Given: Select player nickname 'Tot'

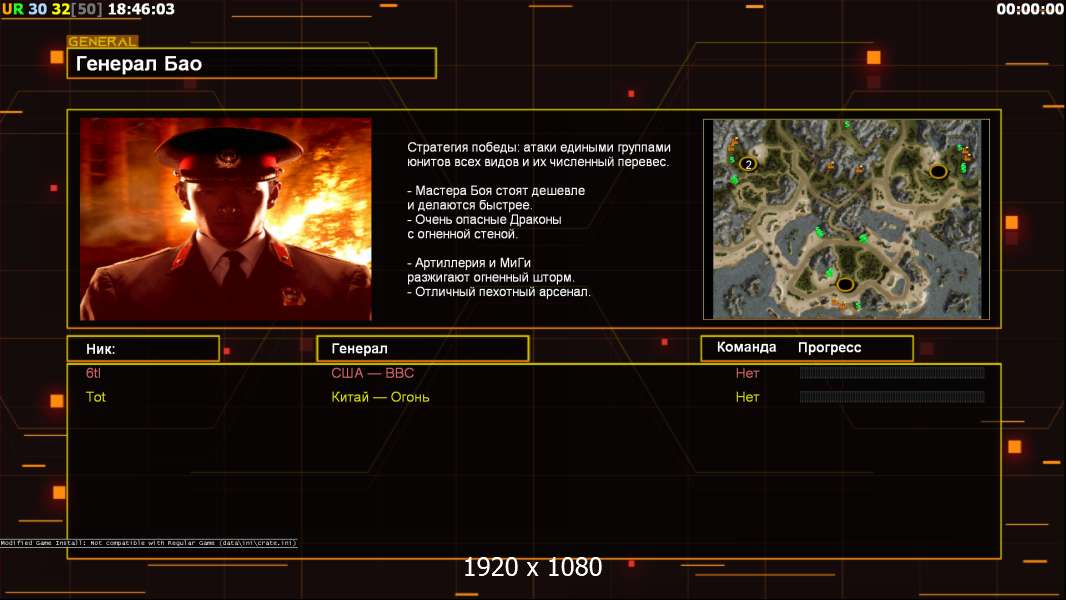Looking at the screenshot, I should click(x=96, y=397).
